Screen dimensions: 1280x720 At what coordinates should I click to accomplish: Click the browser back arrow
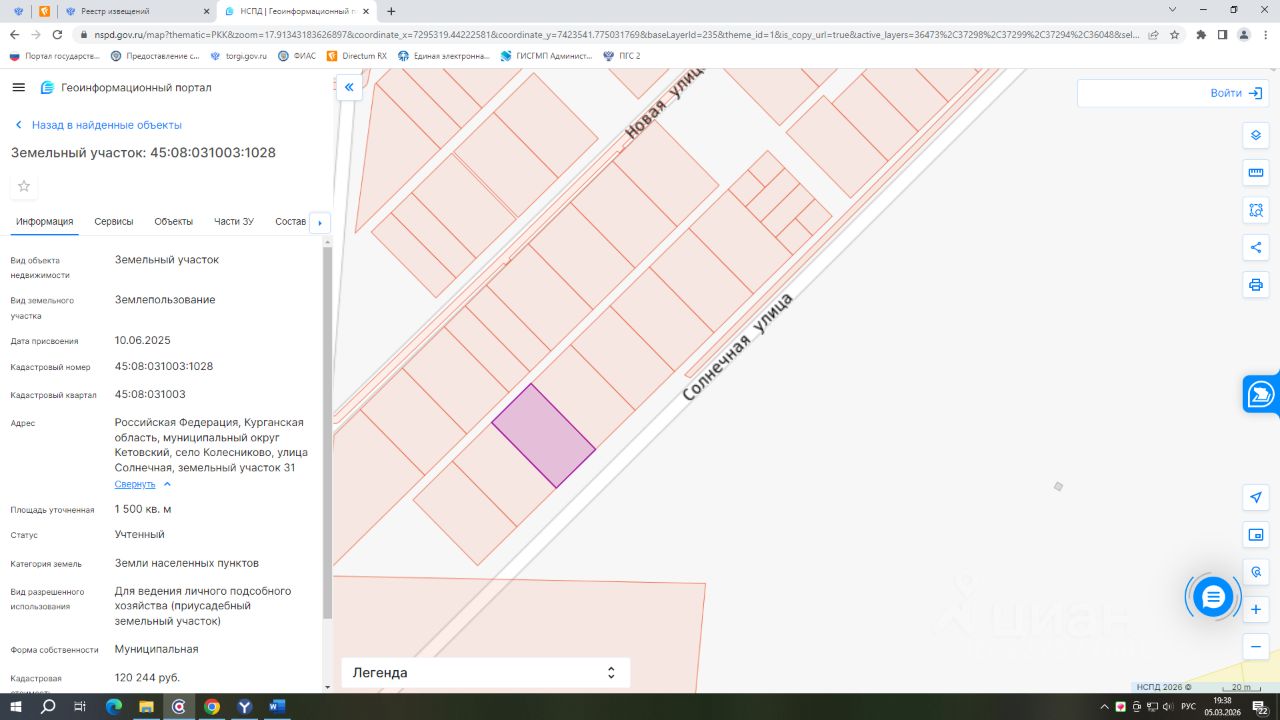(14, 34)
